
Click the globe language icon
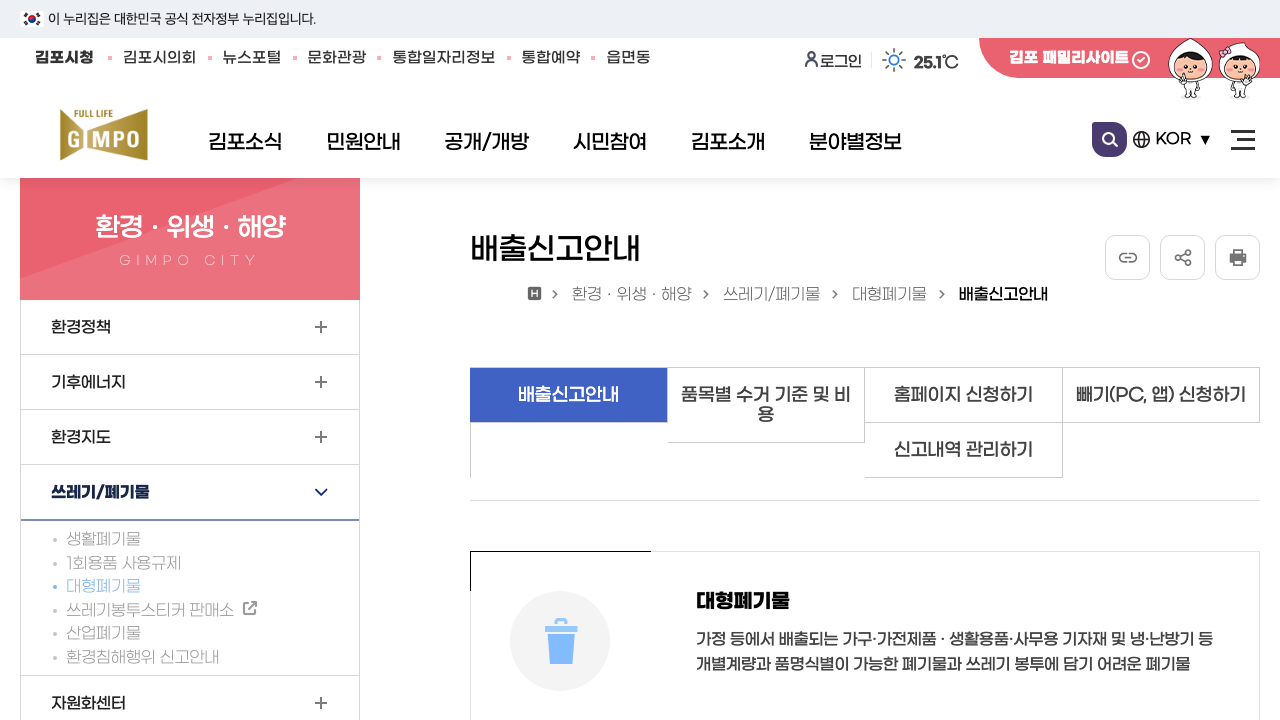pos(1141,139)
